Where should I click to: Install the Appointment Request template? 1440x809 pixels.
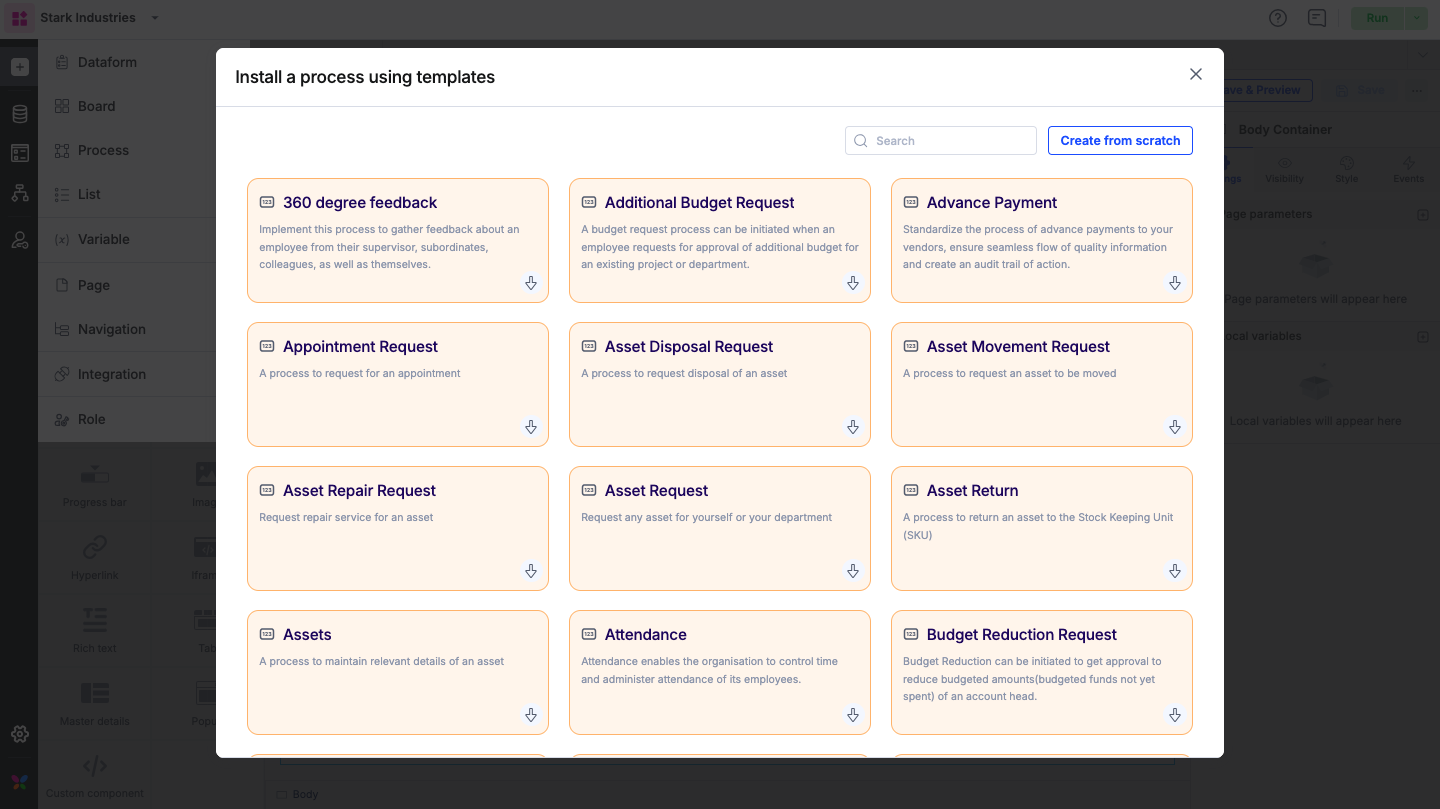tap(531, 428)
